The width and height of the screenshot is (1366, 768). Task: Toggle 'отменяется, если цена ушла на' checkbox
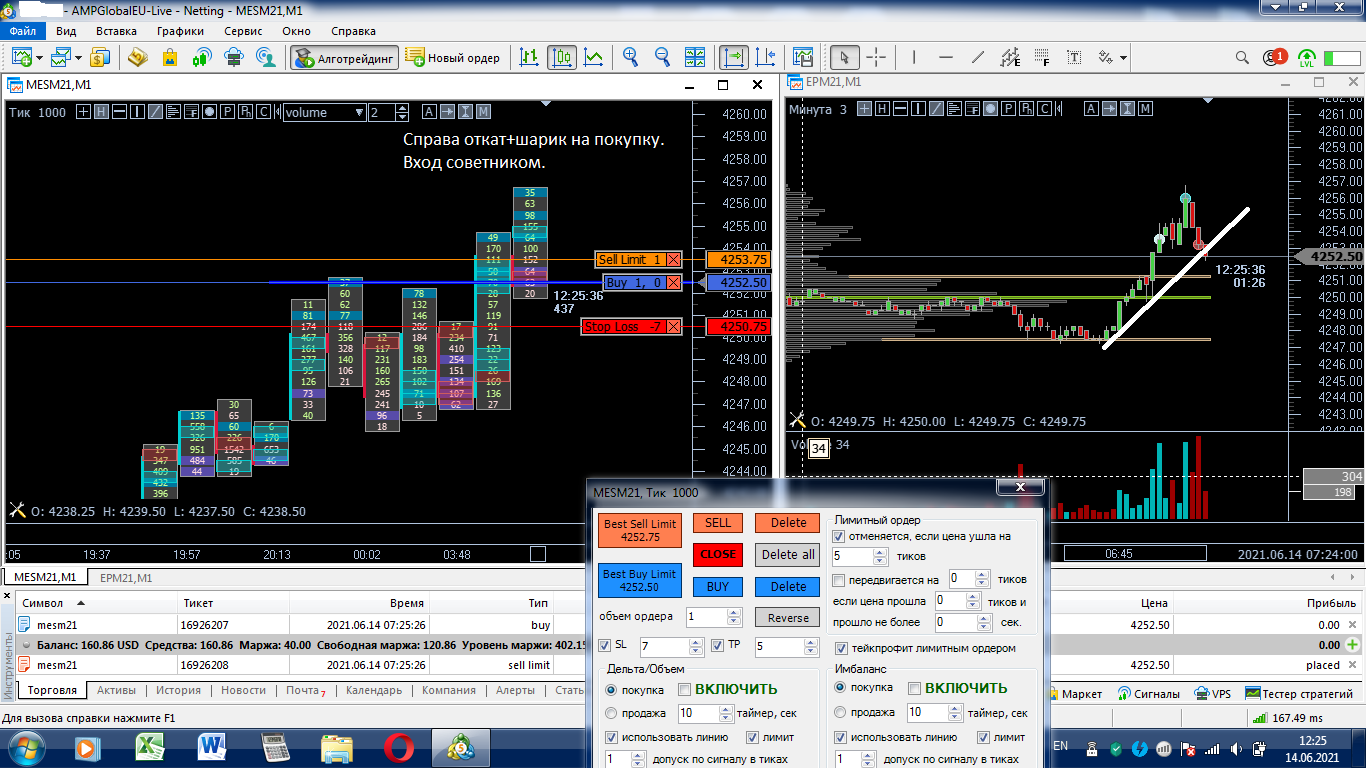tap(838, 537)
